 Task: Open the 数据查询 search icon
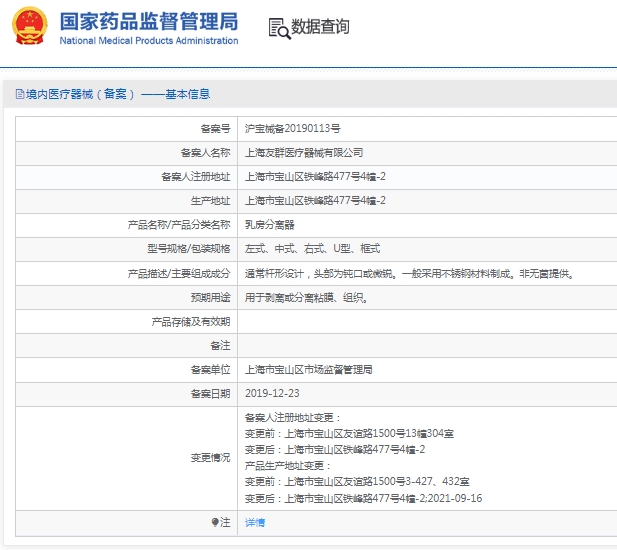point(279,29)
